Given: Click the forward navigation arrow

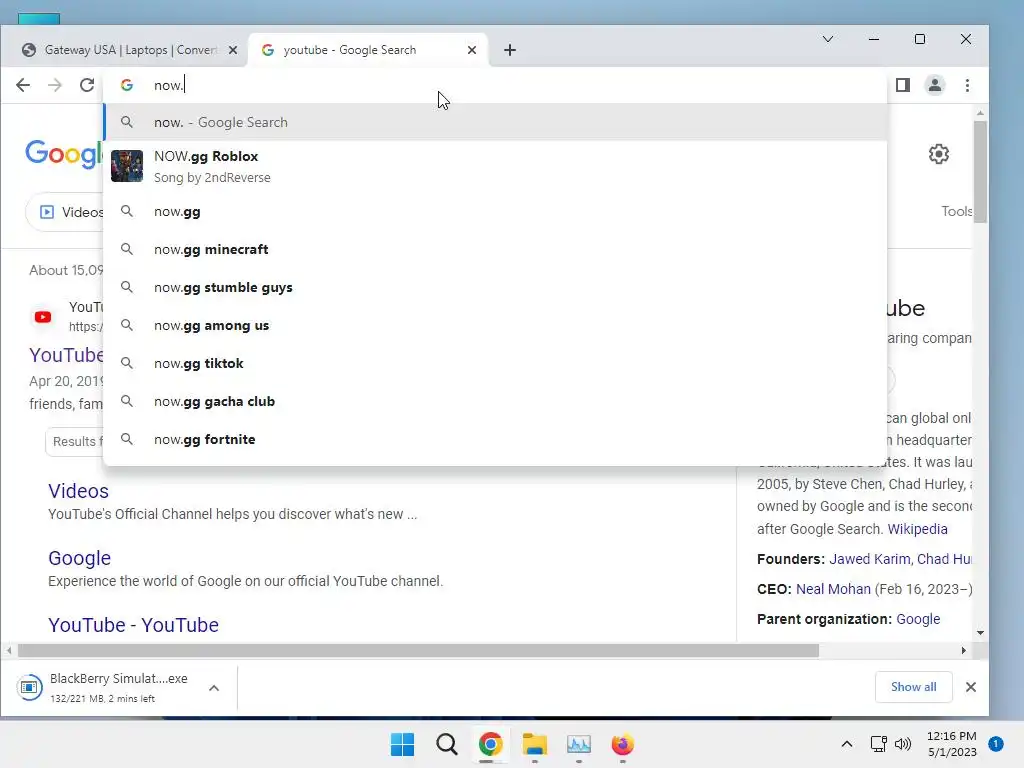Looking at the screenshot, I should click(55, 85).
